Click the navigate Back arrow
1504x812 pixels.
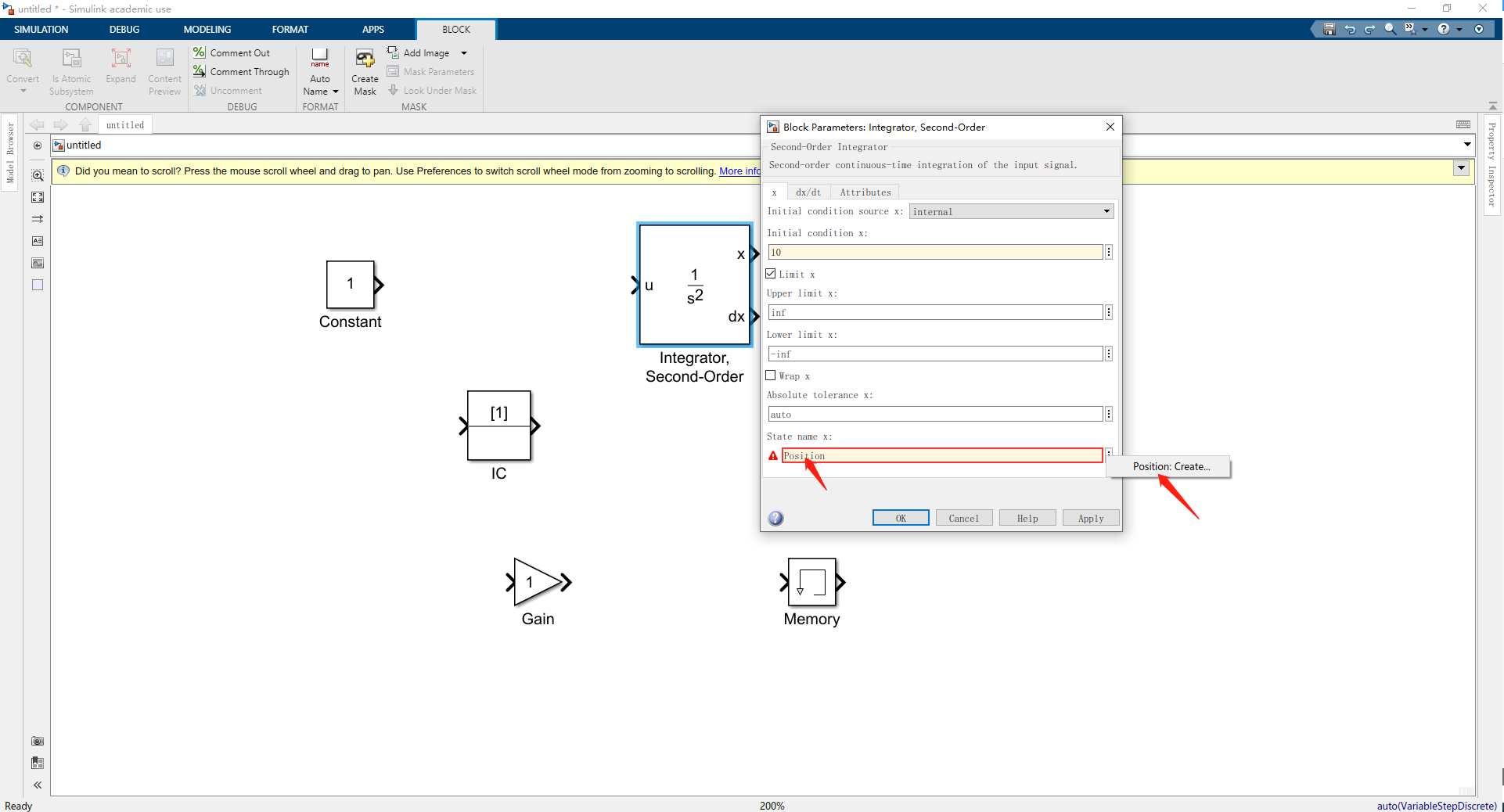point(37,124)
